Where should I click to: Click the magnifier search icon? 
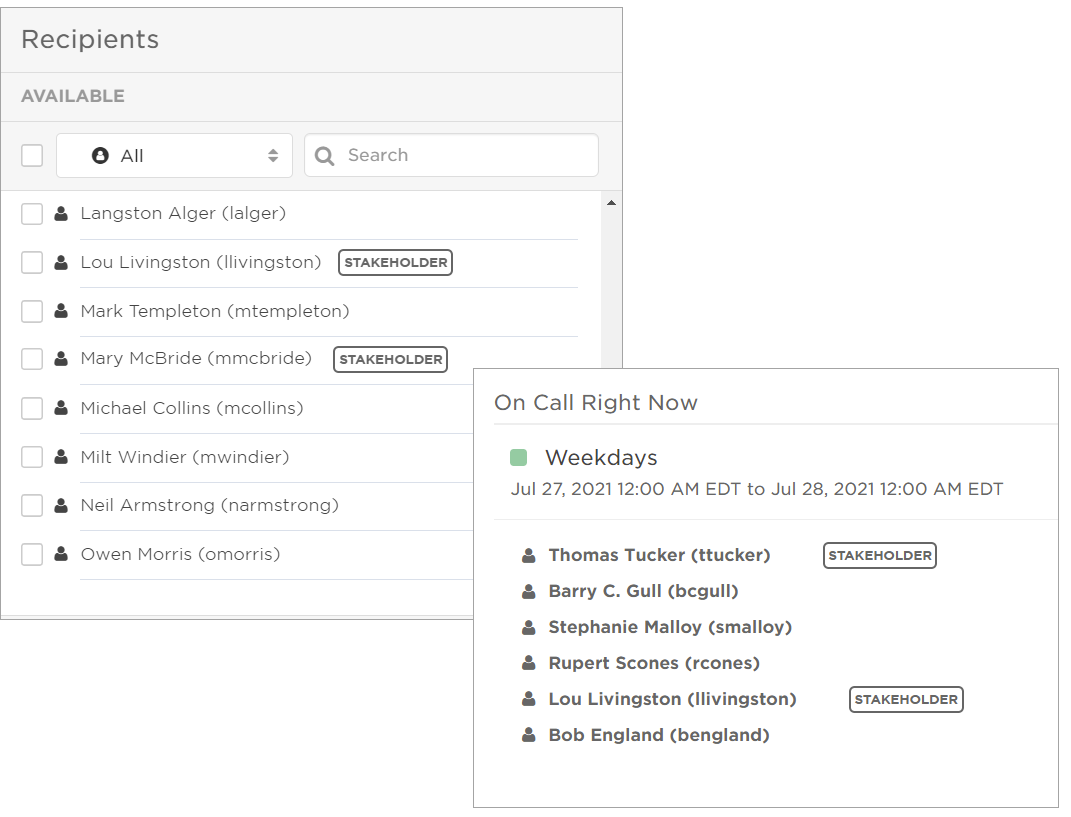(x=324, y=156)
